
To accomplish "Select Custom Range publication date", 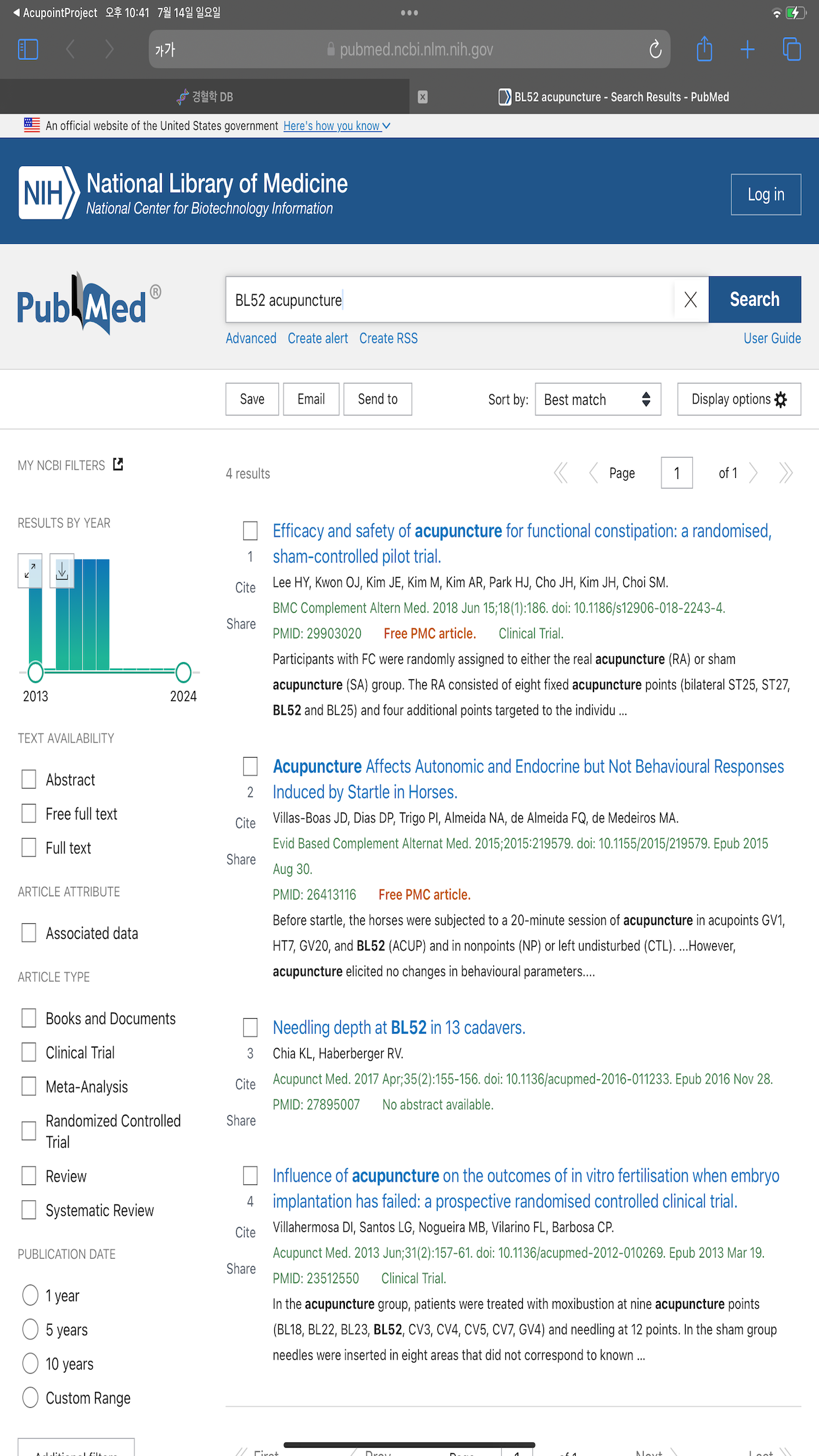I will point(30,1398).
